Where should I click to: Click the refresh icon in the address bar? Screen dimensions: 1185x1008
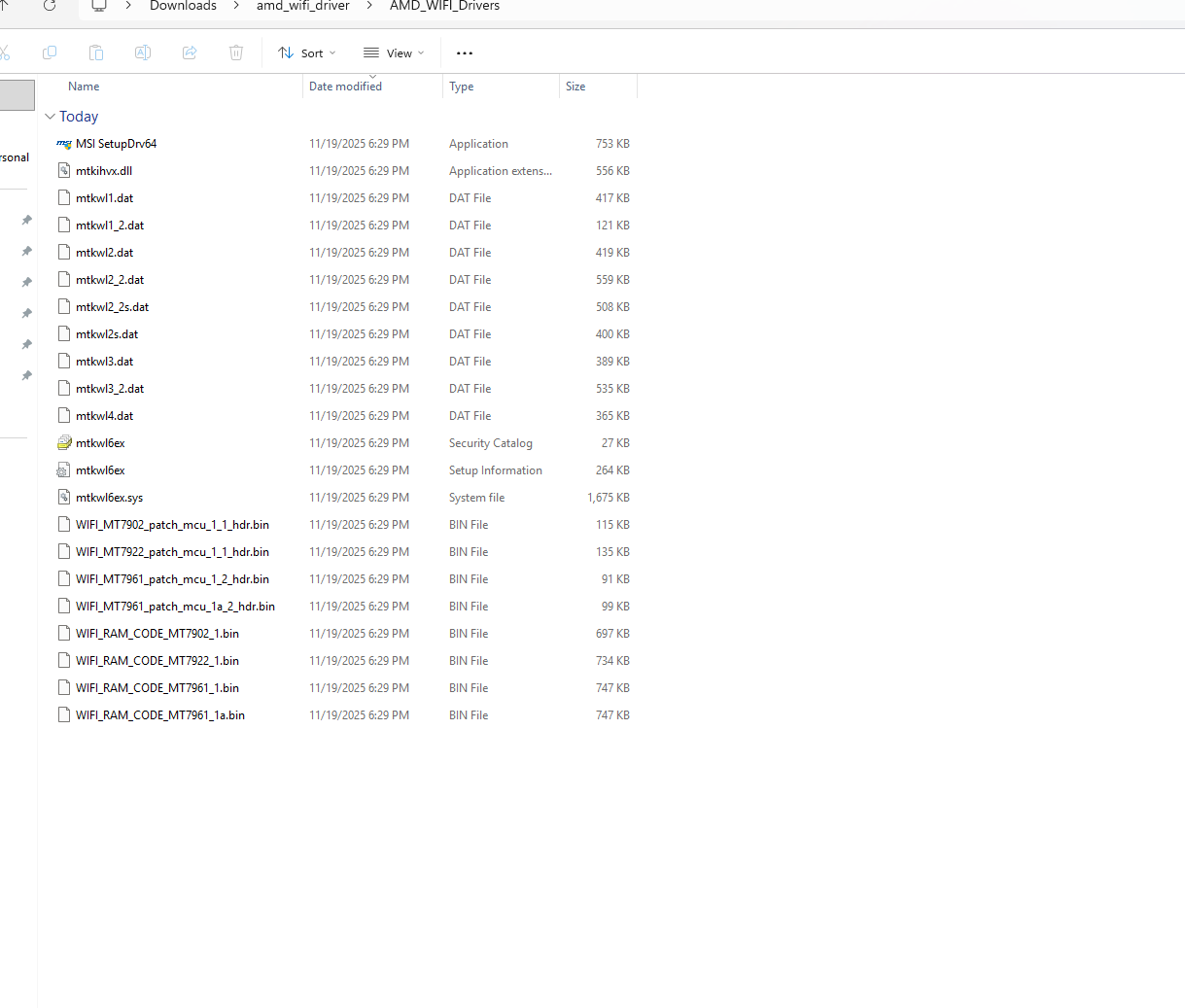coord(50,6)
